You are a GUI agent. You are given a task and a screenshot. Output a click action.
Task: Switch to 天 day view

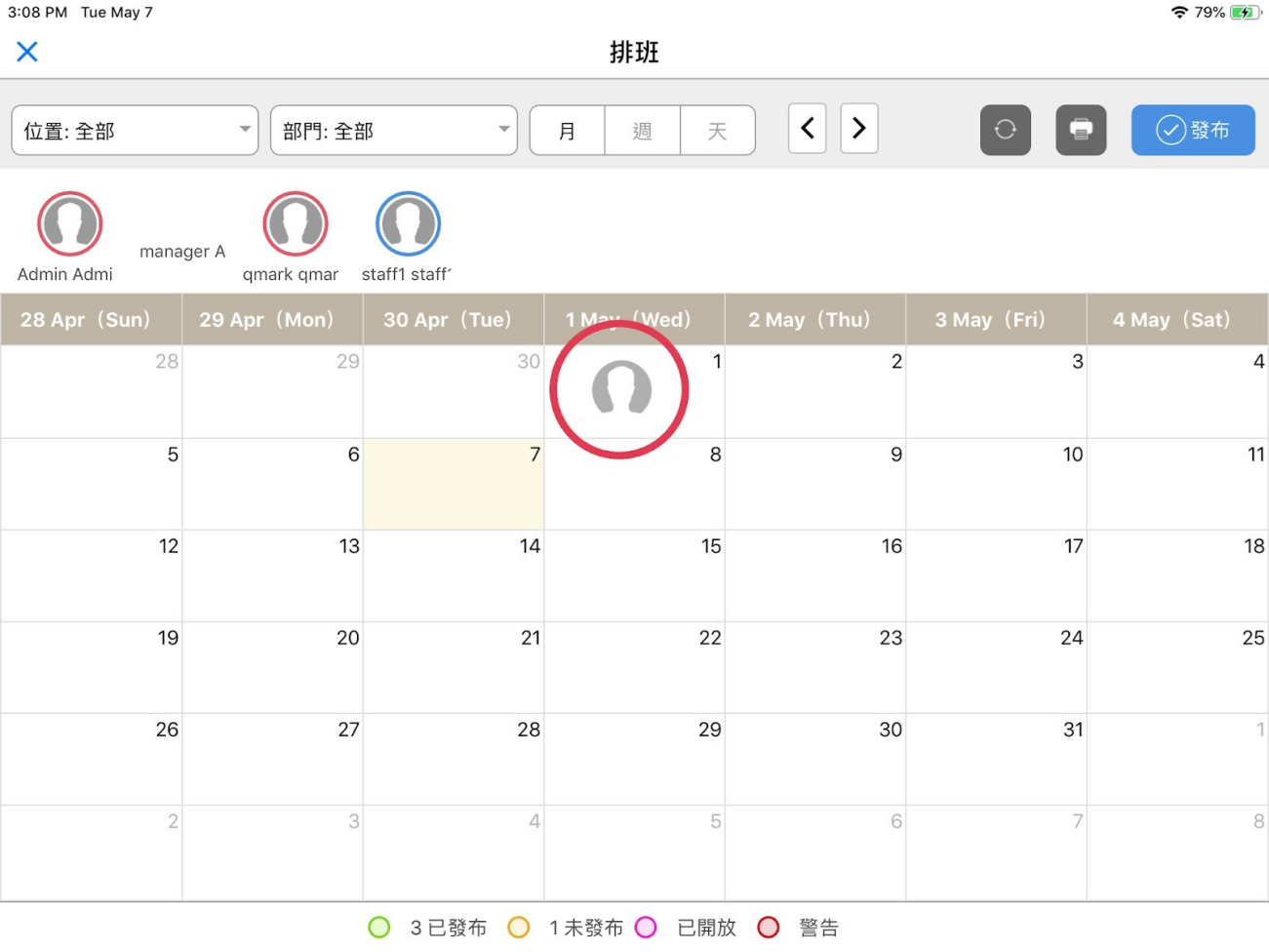click(x=717, y=131)
